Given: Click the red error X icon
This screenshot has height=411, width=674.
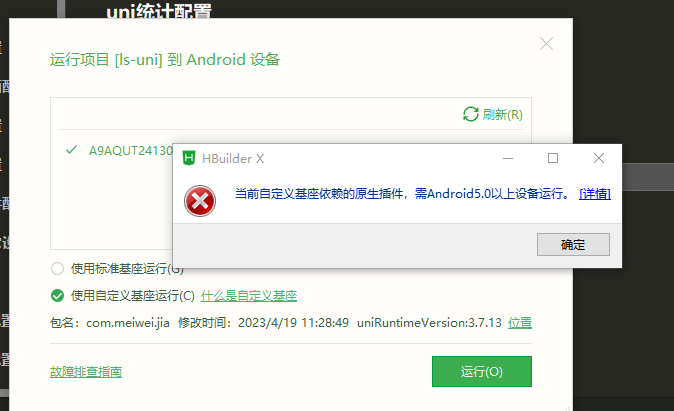Looking at the screenshot, I should coord(200,201).
